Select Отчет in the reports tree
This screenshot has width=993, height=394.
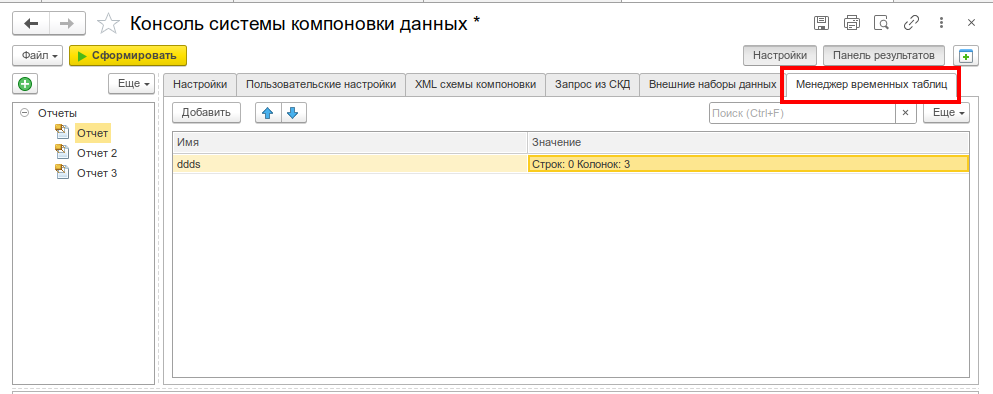tap(93, 133)
